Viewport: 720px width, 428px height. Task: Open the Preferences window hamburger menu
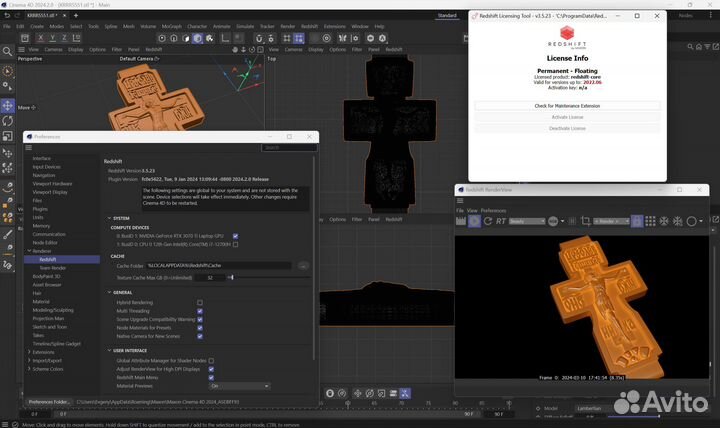click(x=29, y=147)
